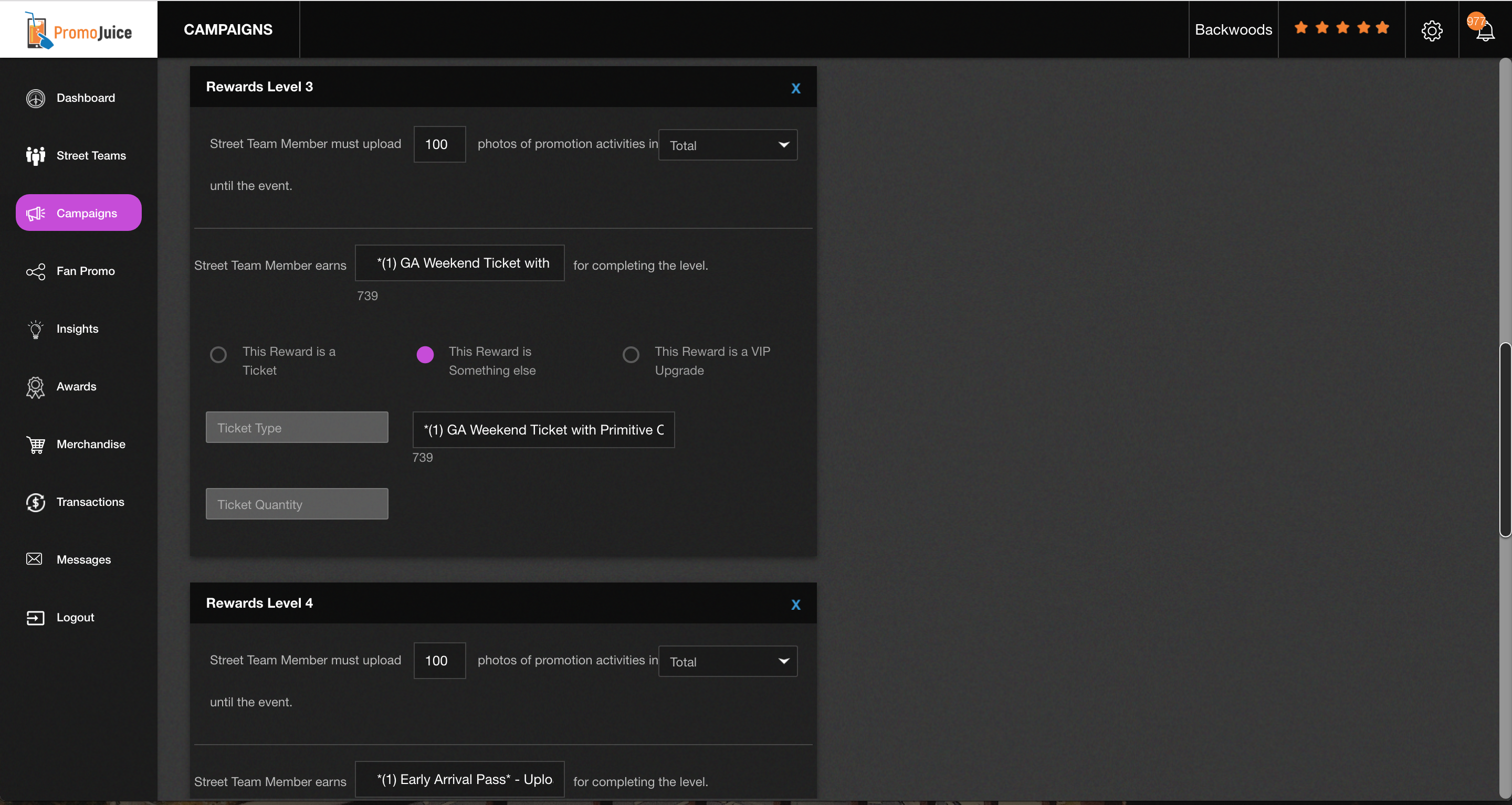This screenshot has width=1512, height=805.
Task: Edit Level 4 photo count field 100
Action: click(x=439, y=661)
